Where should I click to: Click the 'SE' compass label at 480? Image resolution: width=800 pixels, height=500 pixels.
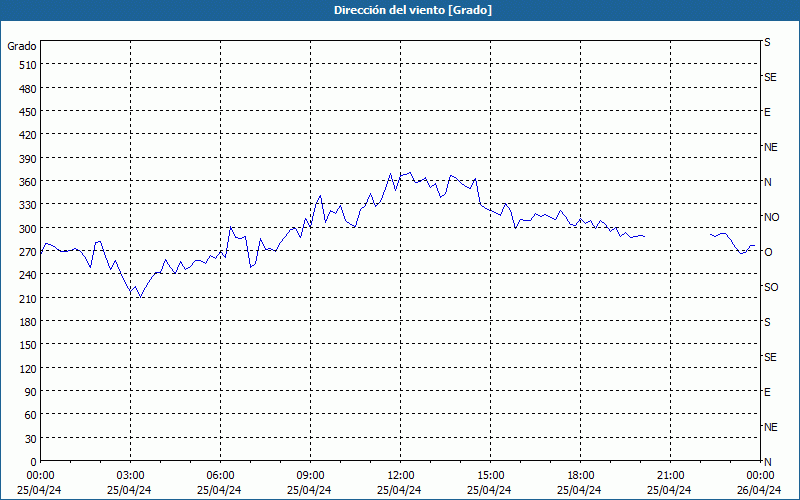(x=770, y=78)
